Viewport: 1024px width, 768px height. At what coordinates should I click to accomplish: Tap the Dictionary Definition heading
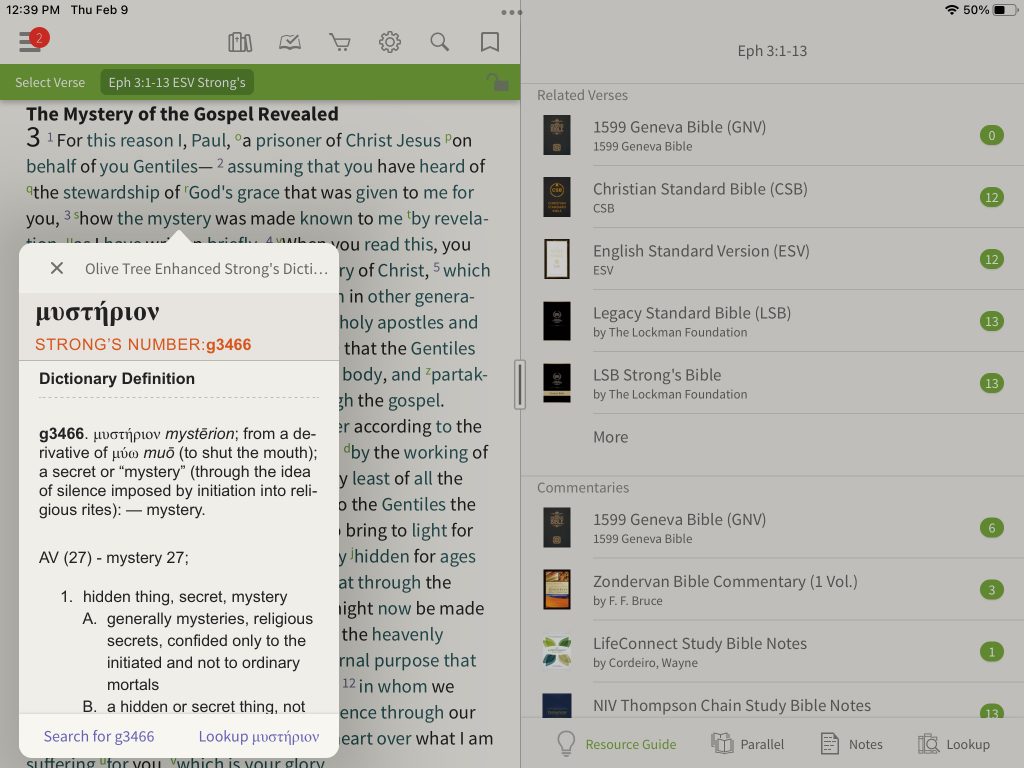point(117,378)
